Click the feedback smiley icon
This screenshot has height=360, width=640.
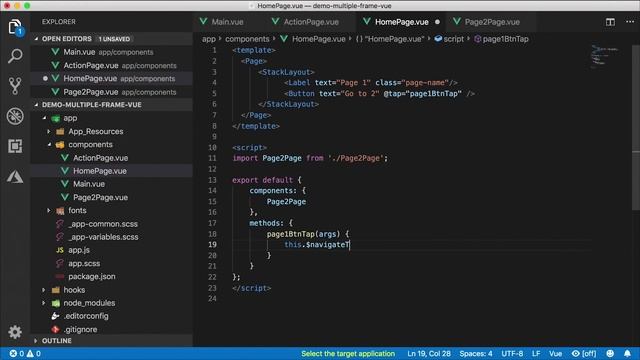pos(610,353)
